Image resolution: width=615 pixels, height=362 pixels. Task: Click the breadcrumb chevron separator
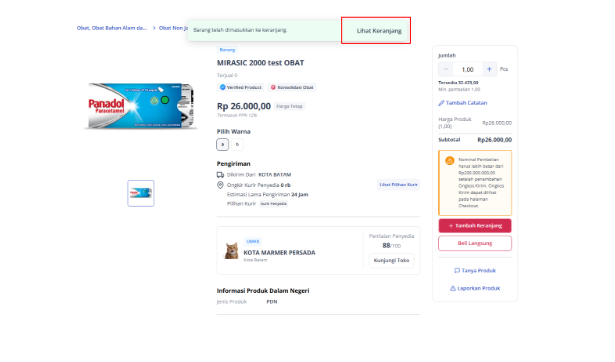154,28
